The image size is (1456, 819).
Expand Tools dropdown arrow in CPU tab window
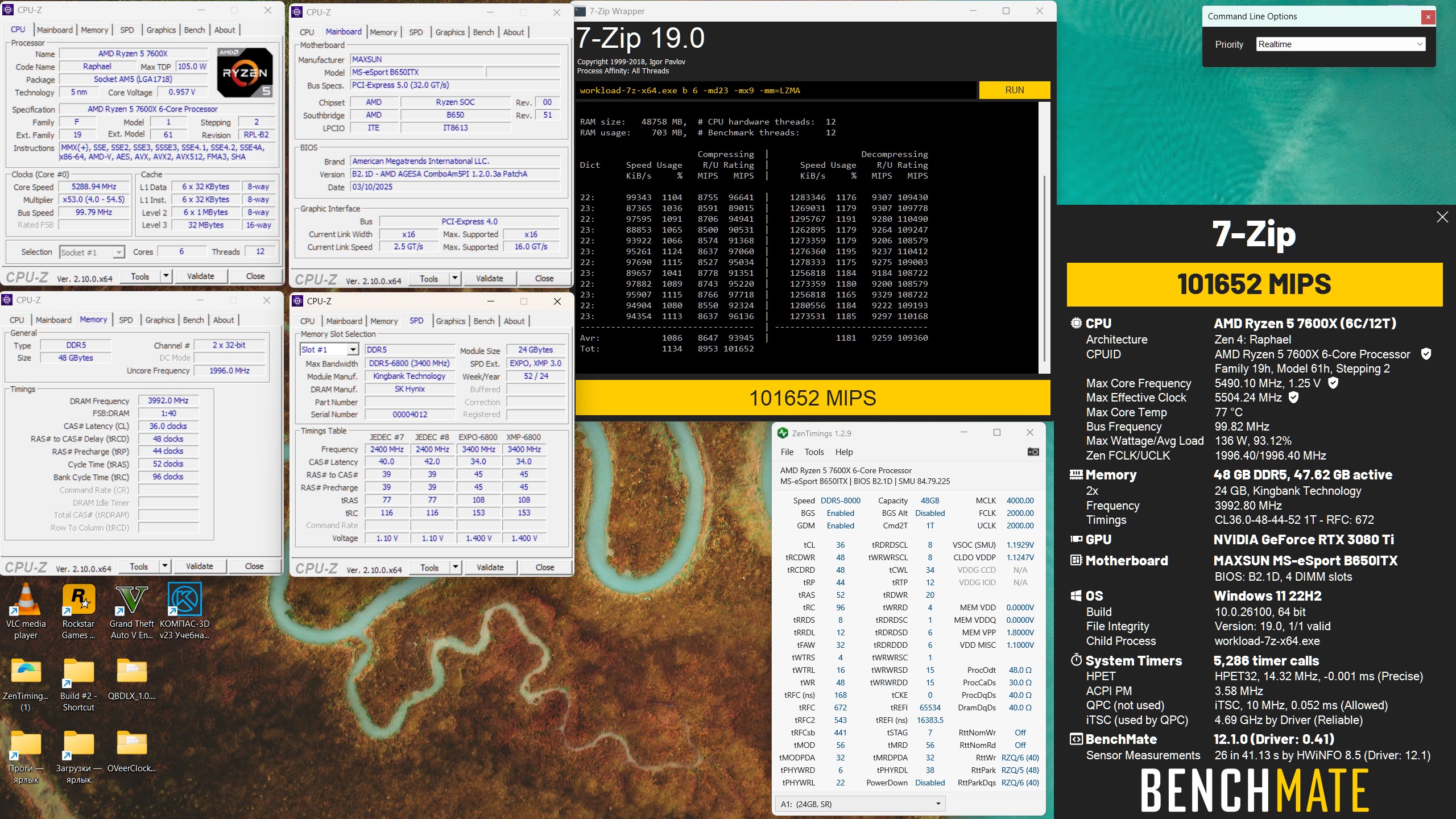tap(166, 276)
